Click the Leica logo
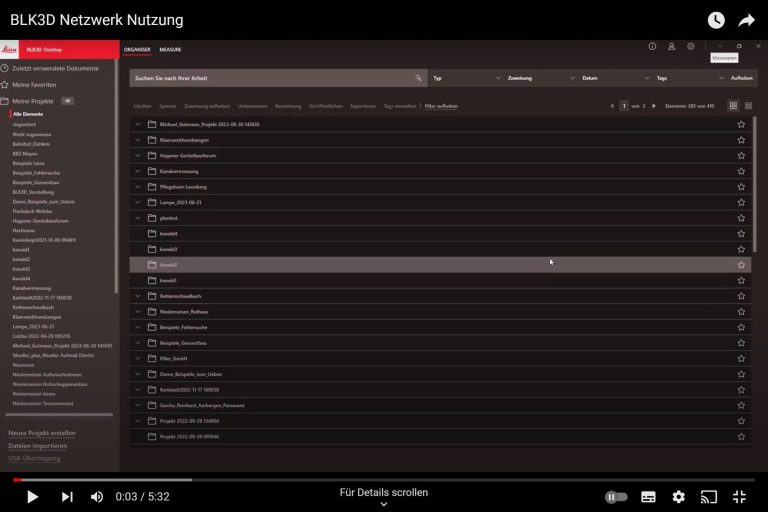The width and height of the screenshot is (768, 512). [x=9, y=49]
